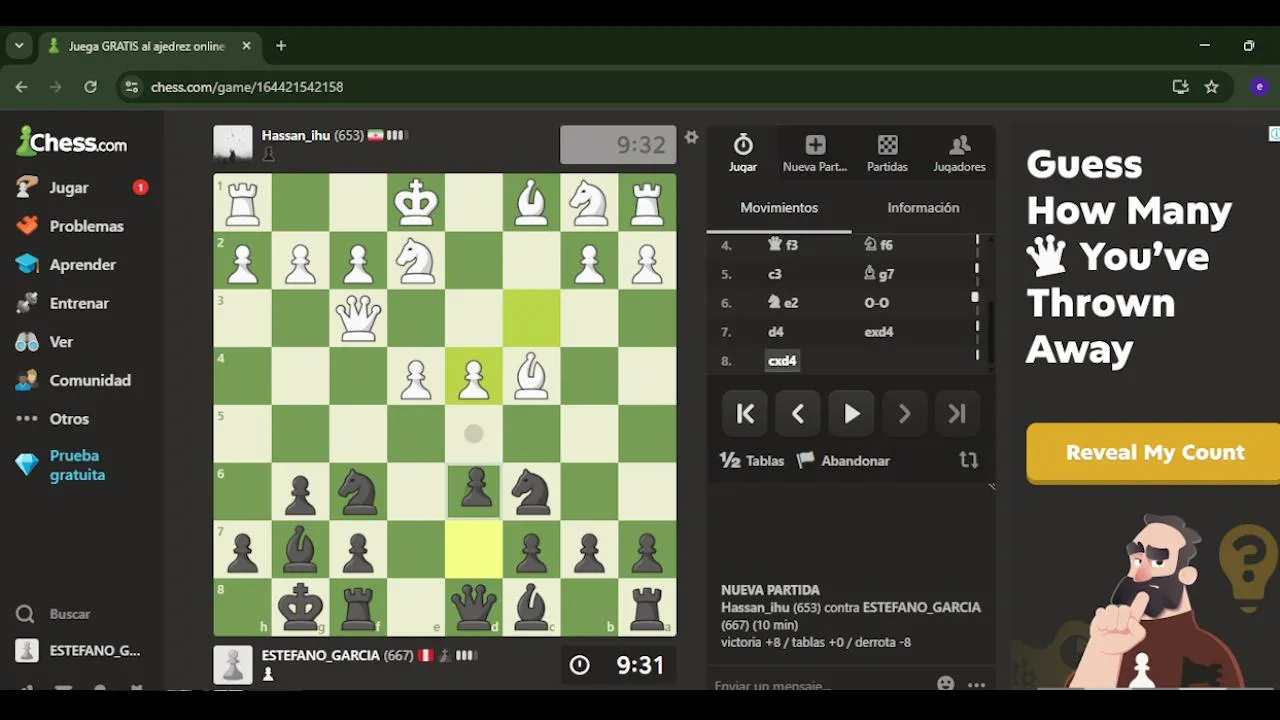Screen dimensions: 1280x720
Task: Open the Partidas tab
Action: click(887, 153)
